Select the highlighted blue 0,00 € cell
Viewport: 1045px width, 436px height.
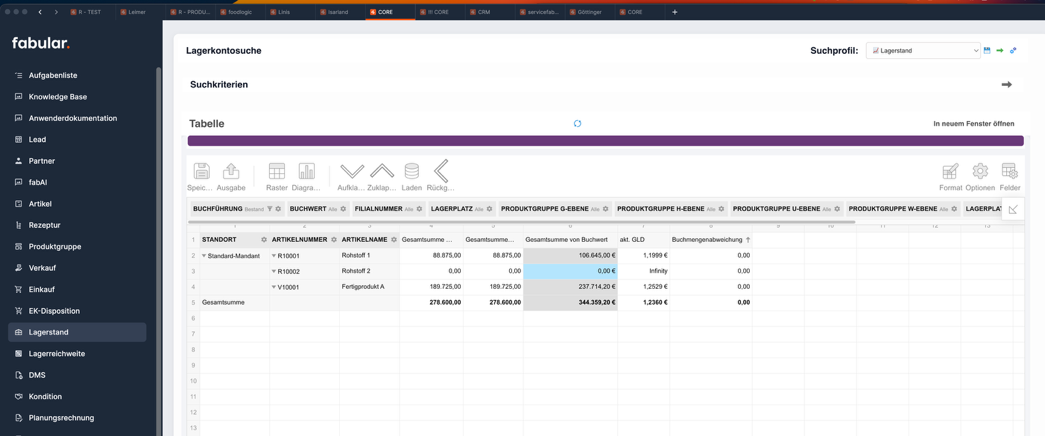pos(570,271)
